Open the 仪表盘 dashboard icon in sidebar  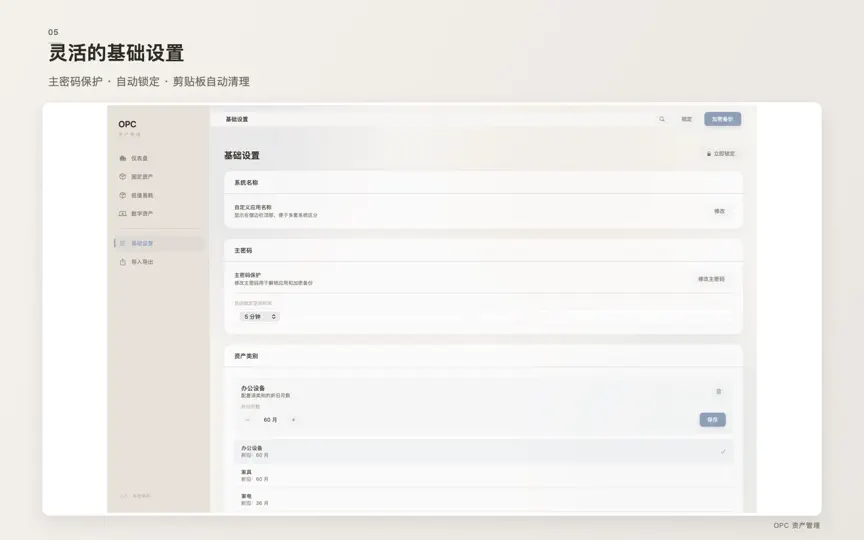[123, 158]
